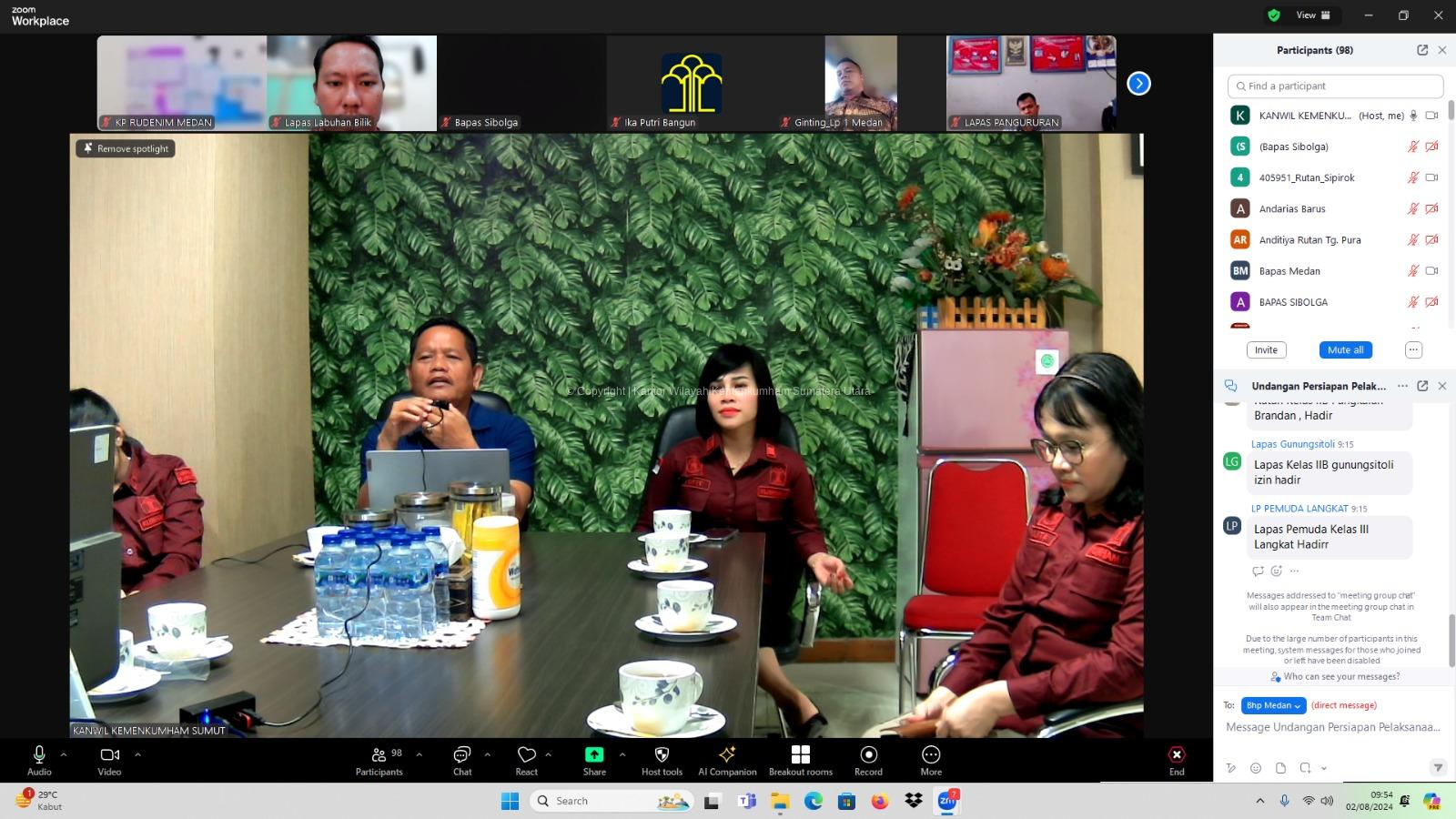Open Breakout rooms from toolbar
The width and height of the screenshot is (1456, 819).
[x=800, y=755]
